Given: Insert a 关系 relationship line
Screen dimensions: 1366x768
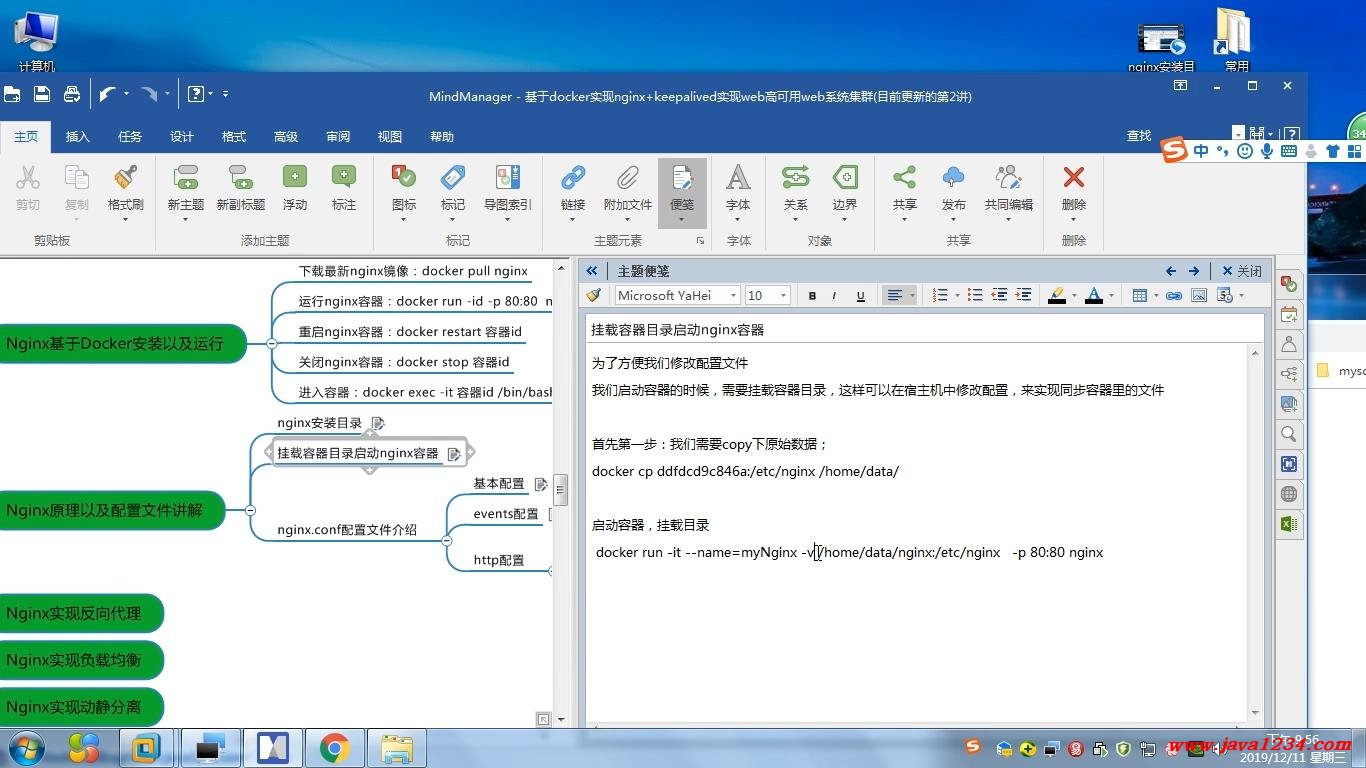Looking at the screenshot, I should 796,188.
